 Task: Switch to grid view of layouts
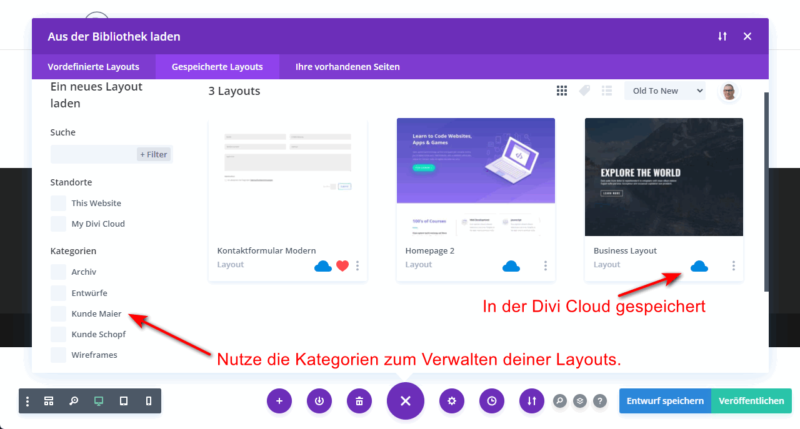[563, 91]
